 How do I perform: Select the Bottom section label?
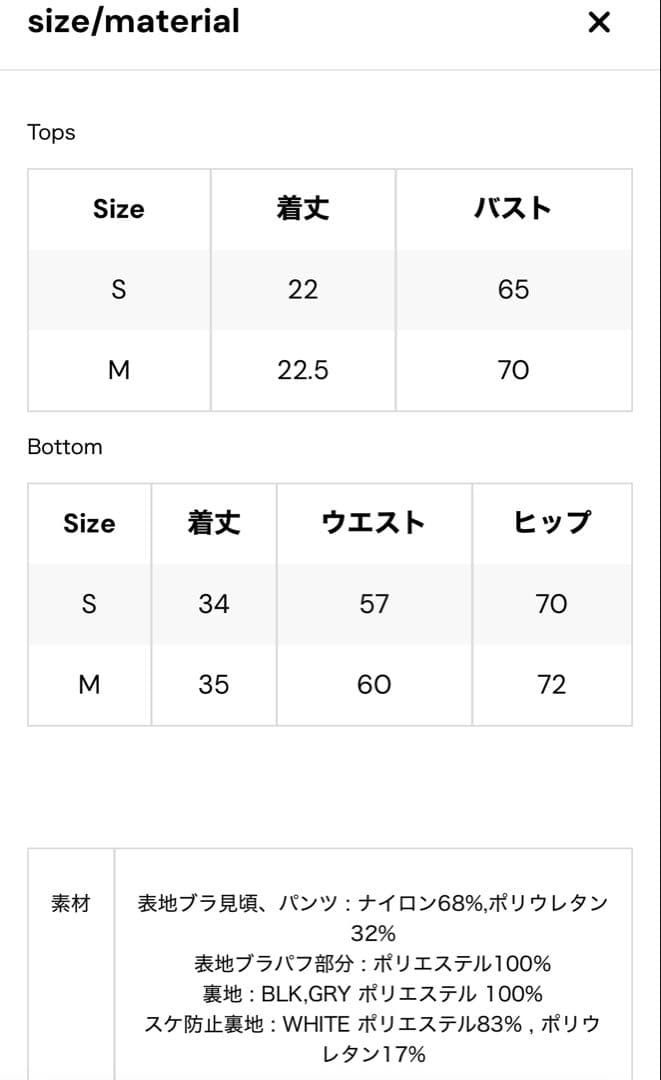(64, 447)
